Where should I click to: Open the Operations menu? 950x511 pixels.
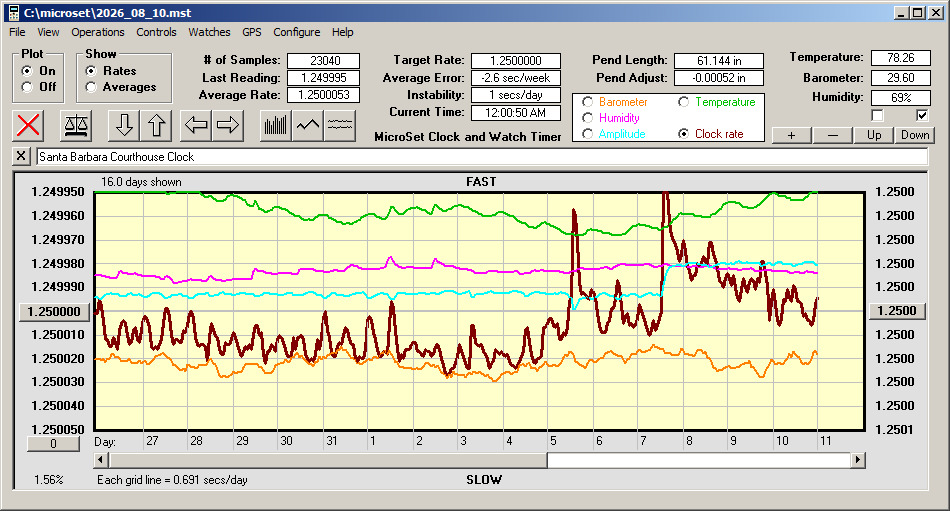[x=98, y=32]
